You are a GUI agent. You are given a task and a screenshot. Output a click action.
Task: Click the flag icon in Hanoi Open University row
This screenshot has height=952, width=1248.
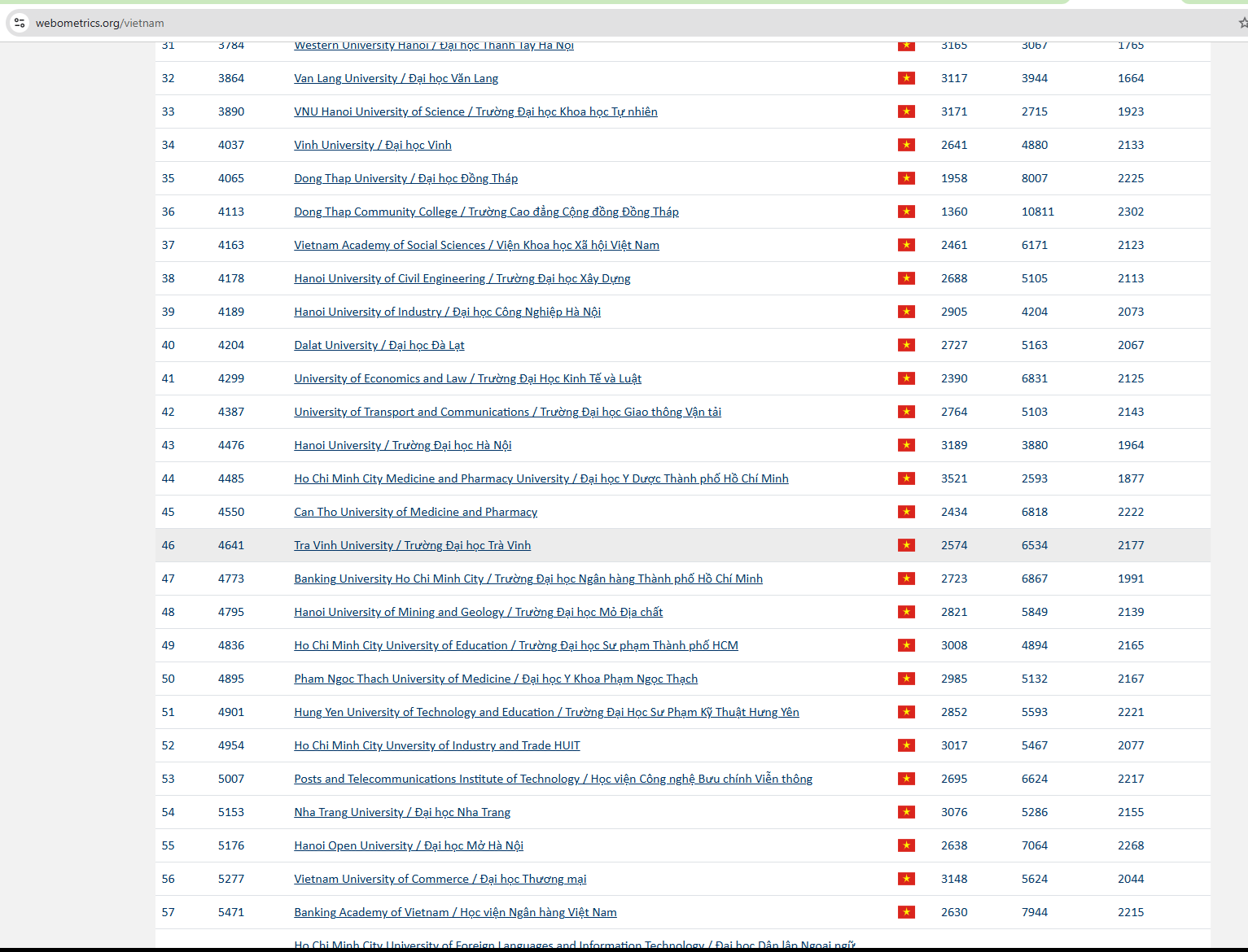[x=906, y=845]
